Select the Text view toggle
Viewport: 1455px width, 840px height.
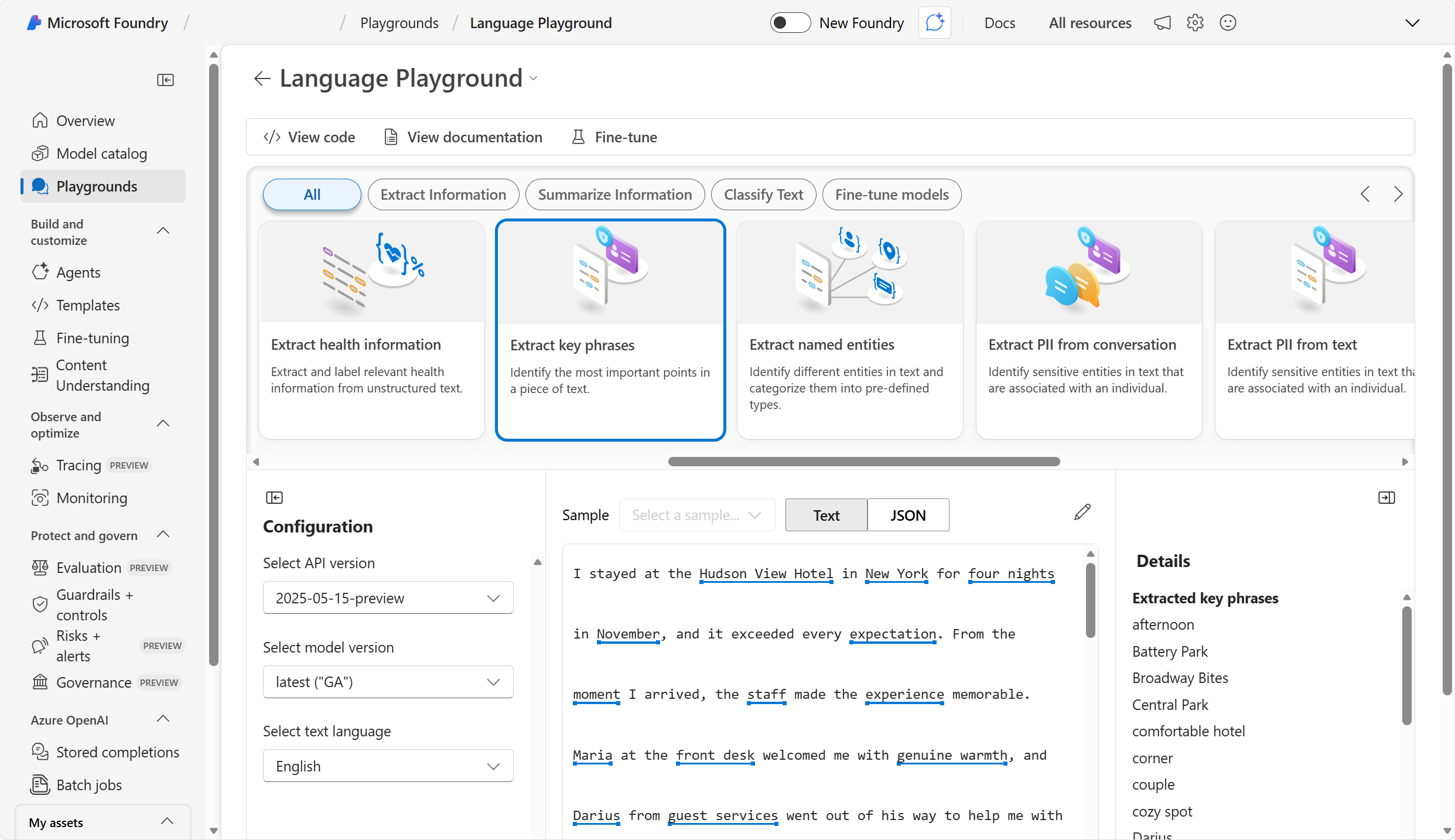click(x=825, y=515)
